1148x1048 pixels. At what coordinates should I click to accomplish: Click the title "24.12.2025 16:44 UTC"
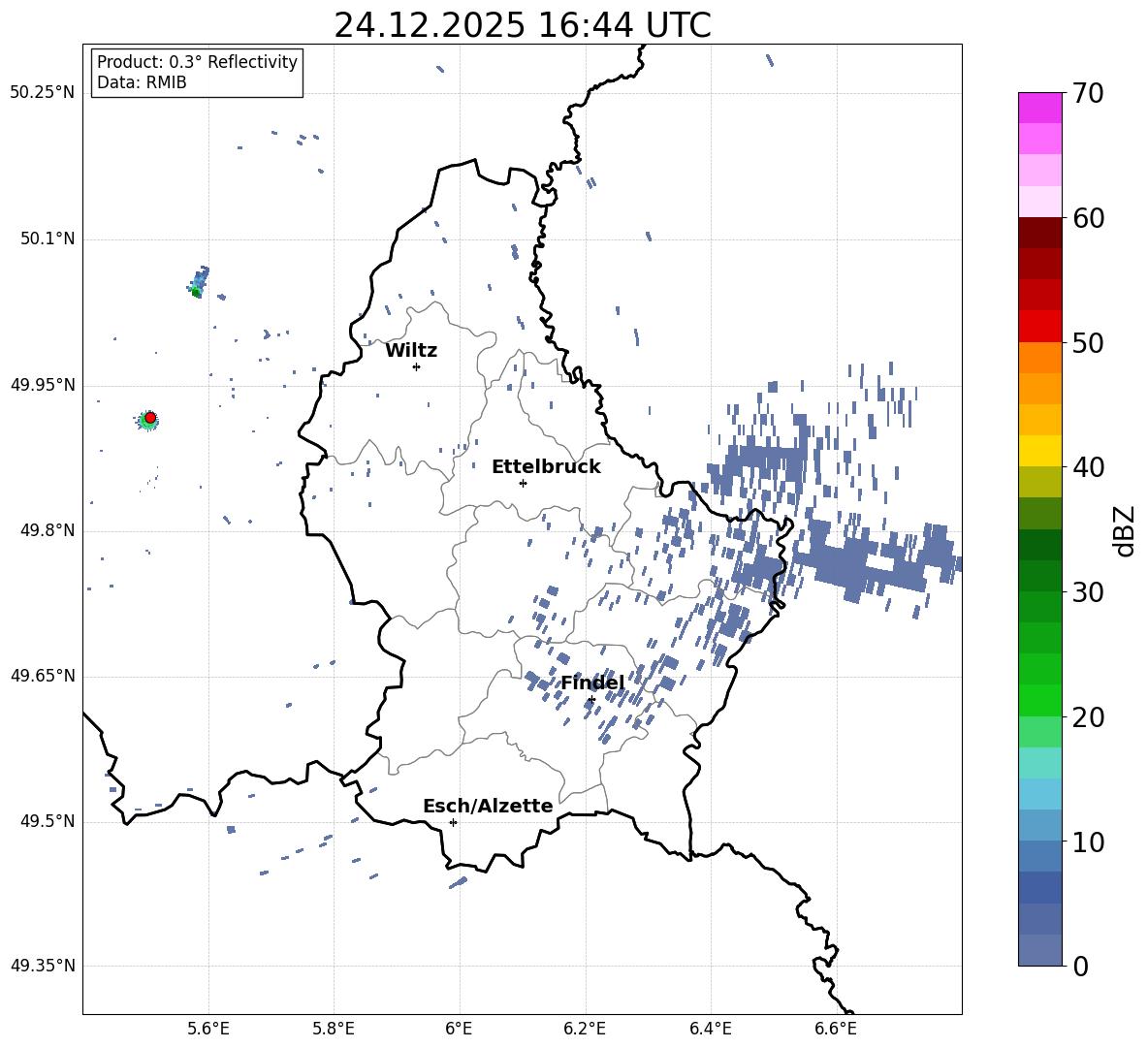point(522,25)
